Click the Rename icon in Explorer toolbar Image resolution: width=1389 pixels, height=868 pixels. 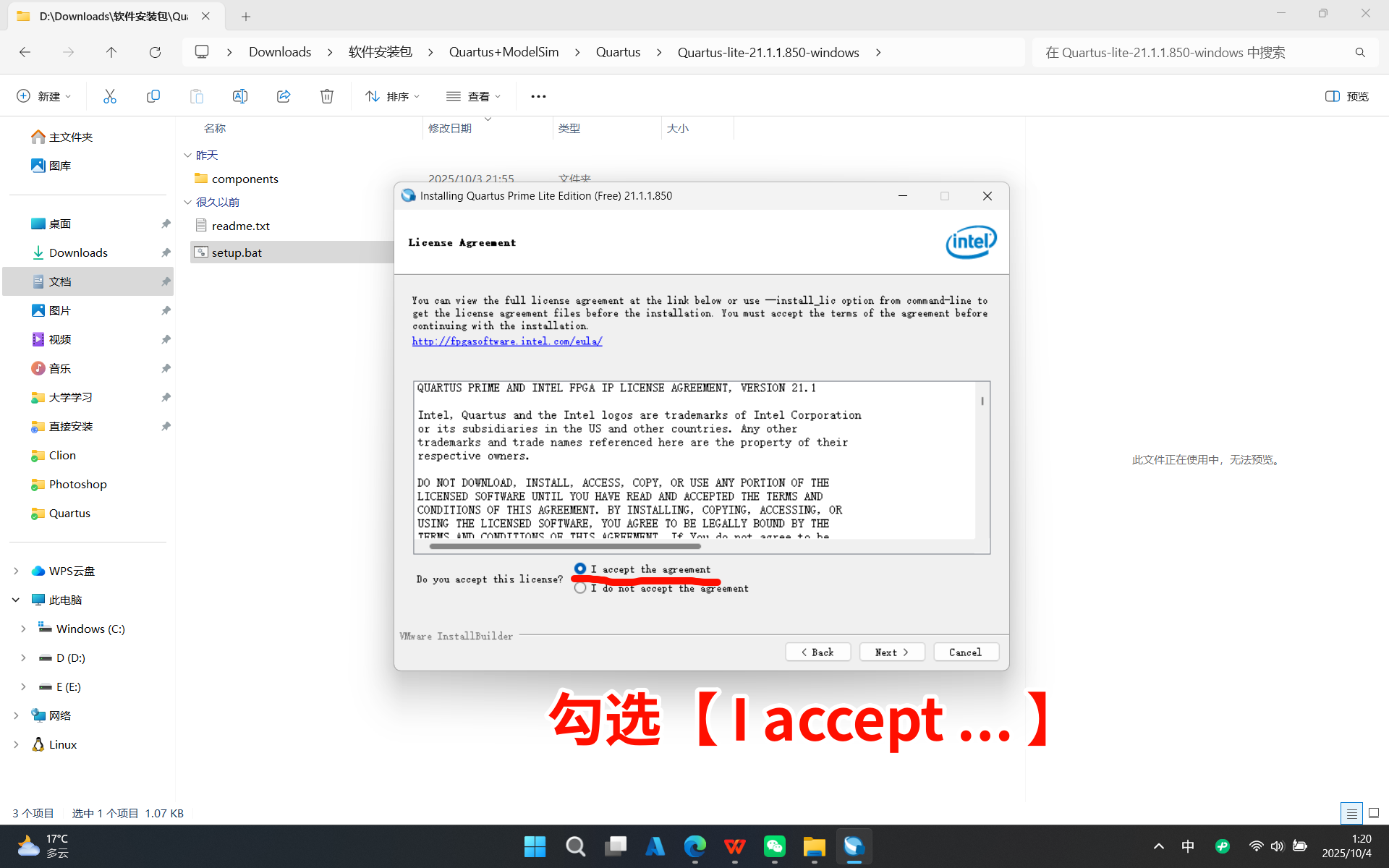coord(240,96)
